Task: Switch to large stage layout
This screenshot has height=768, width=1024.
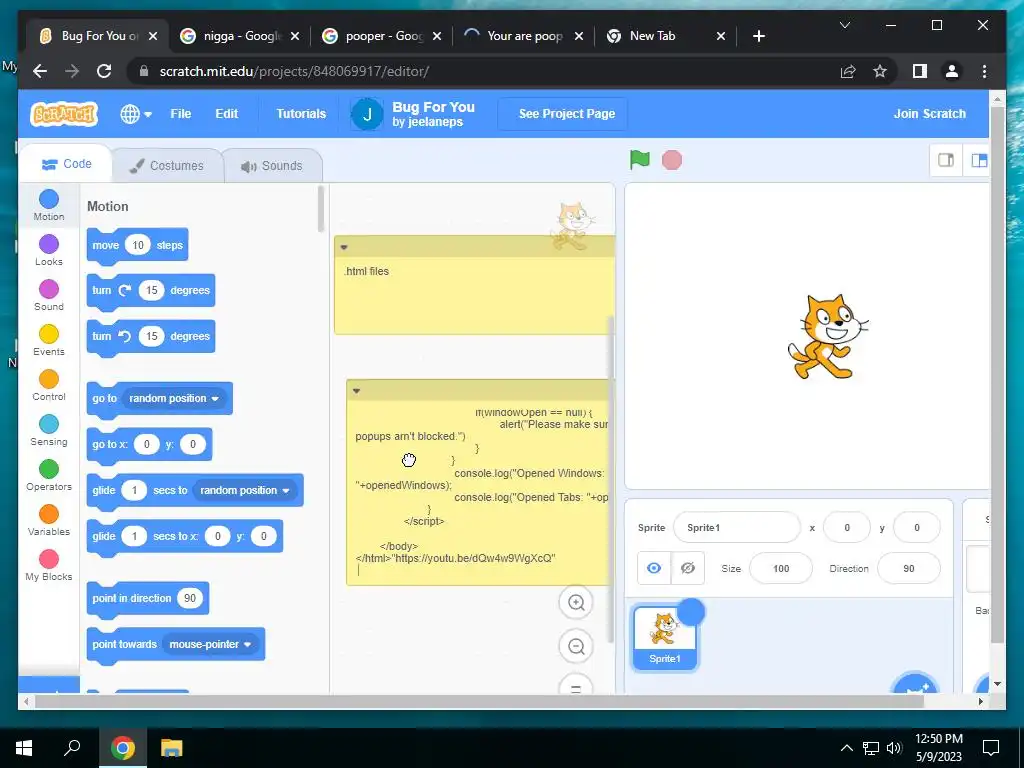Action: [978, 160]
